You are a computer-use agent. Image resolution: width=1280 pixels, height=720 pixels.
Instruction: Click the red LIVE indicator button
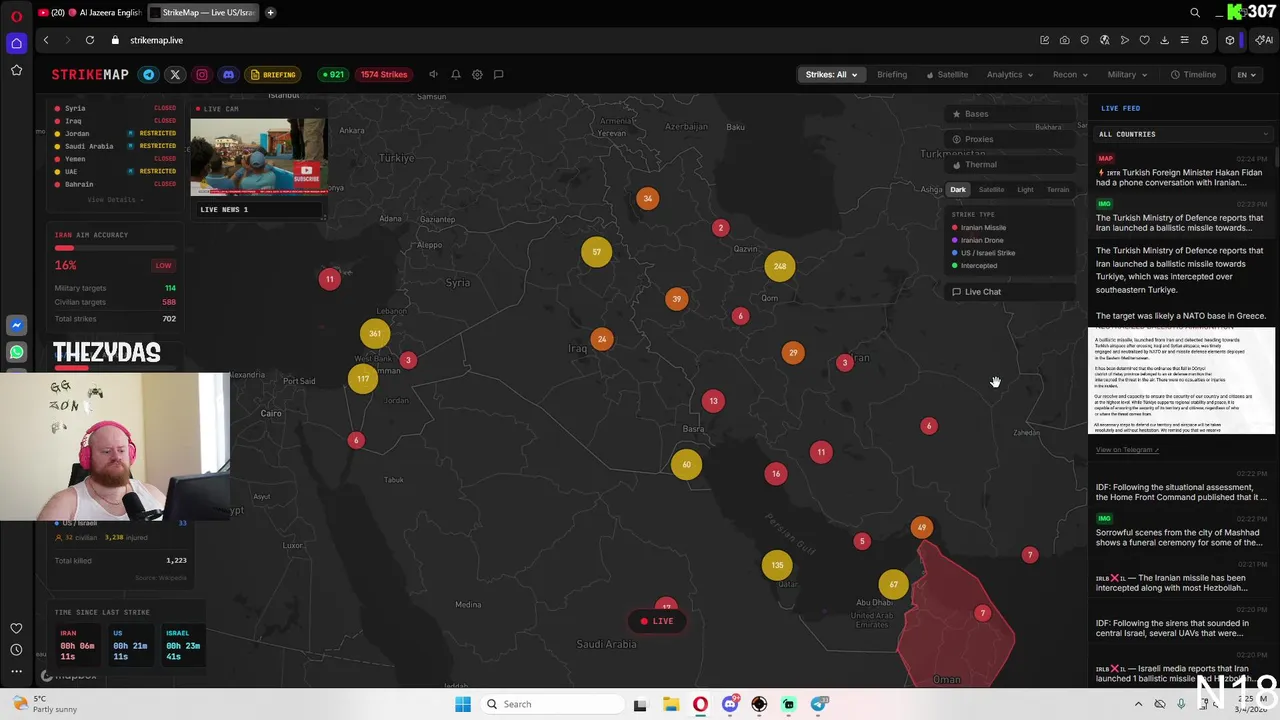click(x=657, y=621)
